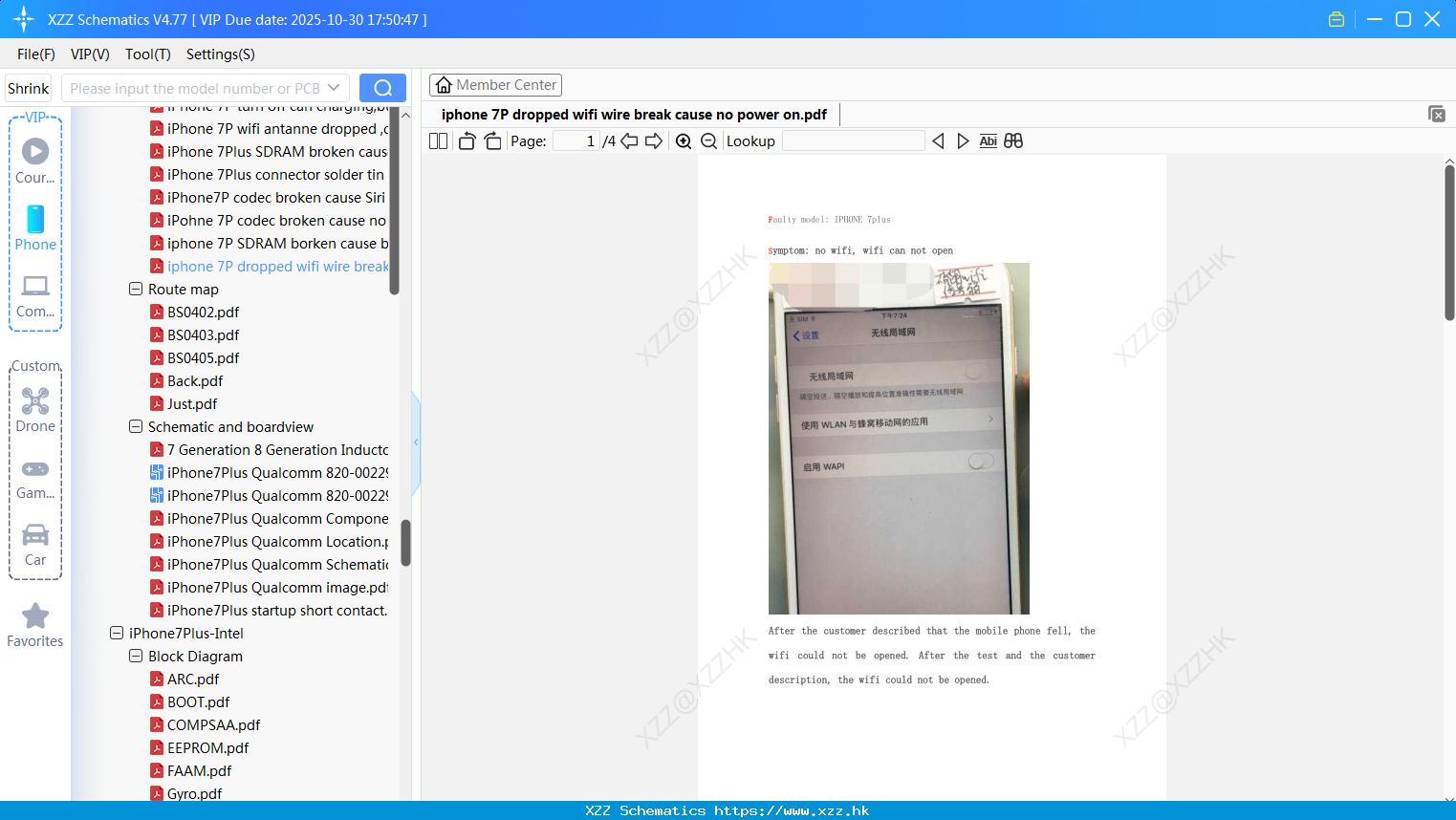Image resolution: width=1456 pixels, height=820 pixels.
Task: Open the Tool(T) menu
Action: [148, 54]
